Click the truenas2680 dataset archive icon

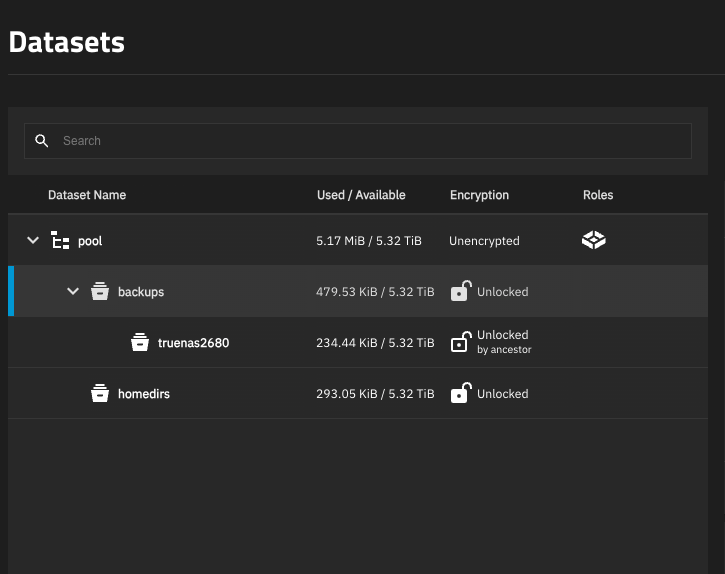140,342
